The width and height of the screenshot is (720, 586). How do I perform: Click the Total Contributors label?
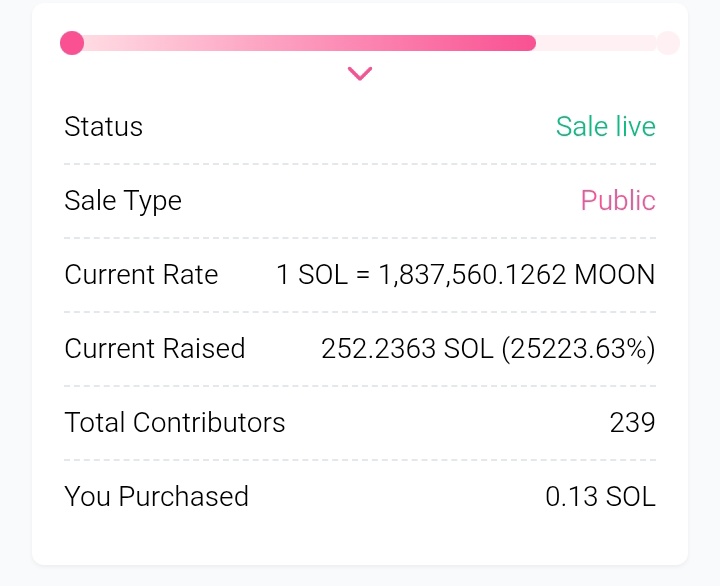pyautogui.click(x=175, y=423)
